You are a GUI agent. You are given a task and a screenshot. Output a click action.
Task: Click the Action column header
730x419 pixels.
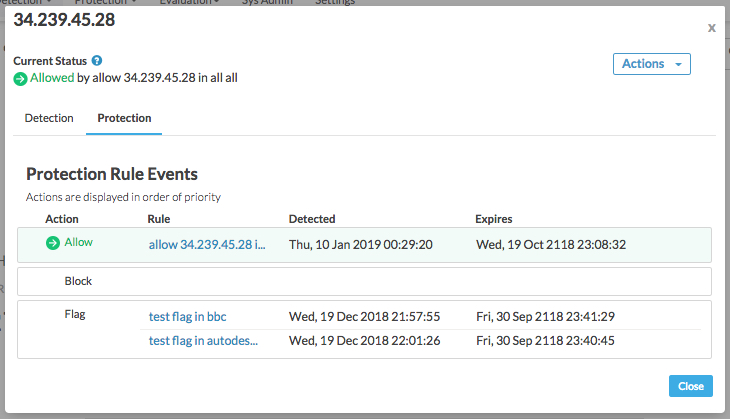pos(62,218)
